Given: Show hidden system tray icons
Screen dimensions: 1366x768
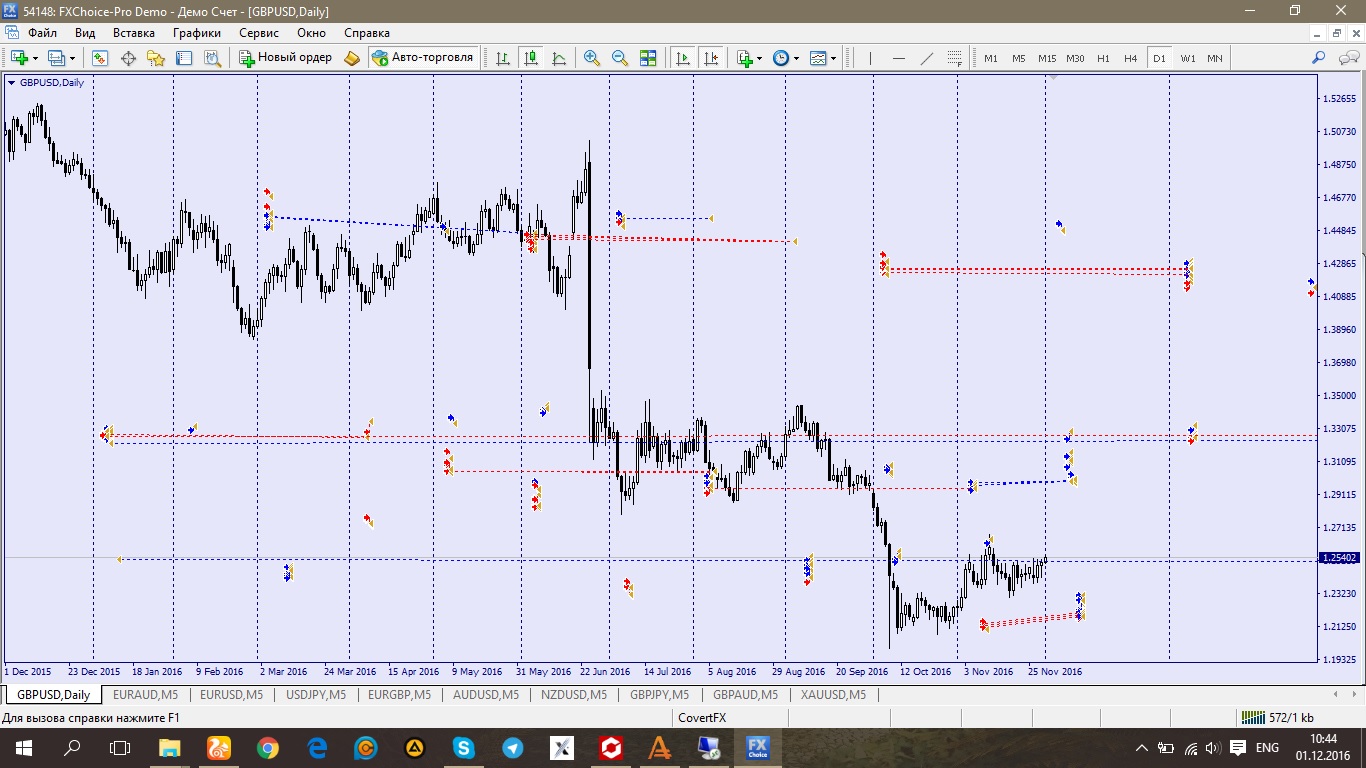Looking at the screenshot, I should 1142,748.
